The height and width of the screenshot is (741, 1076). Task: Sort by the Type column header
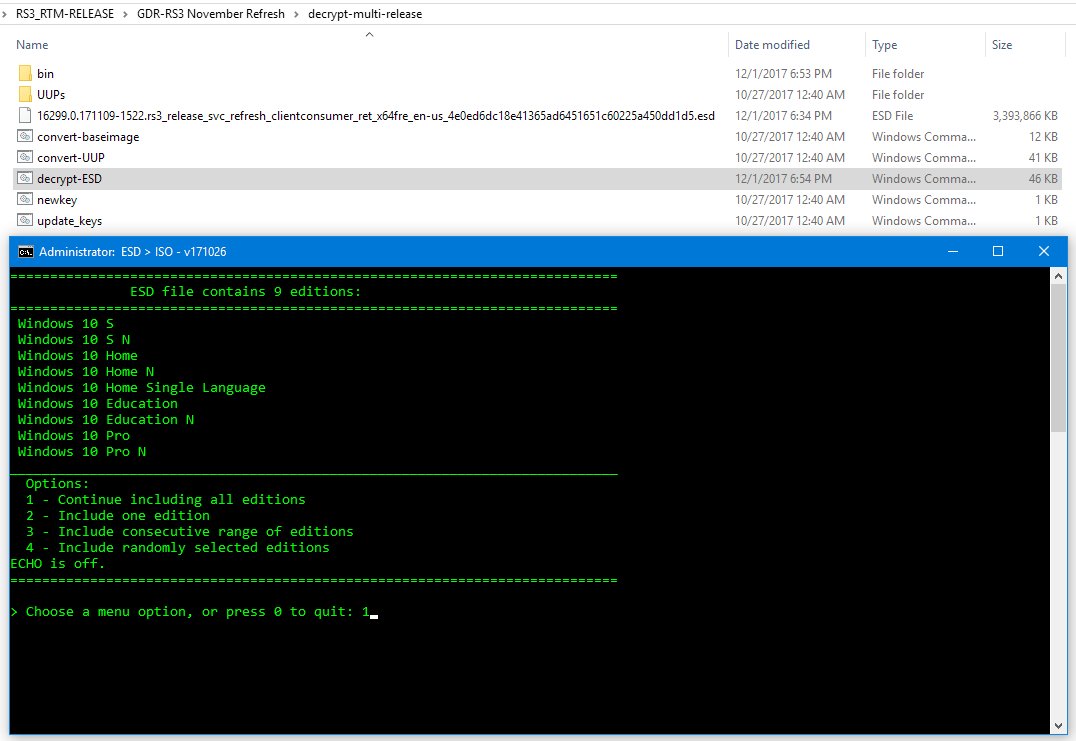(885, 45)
